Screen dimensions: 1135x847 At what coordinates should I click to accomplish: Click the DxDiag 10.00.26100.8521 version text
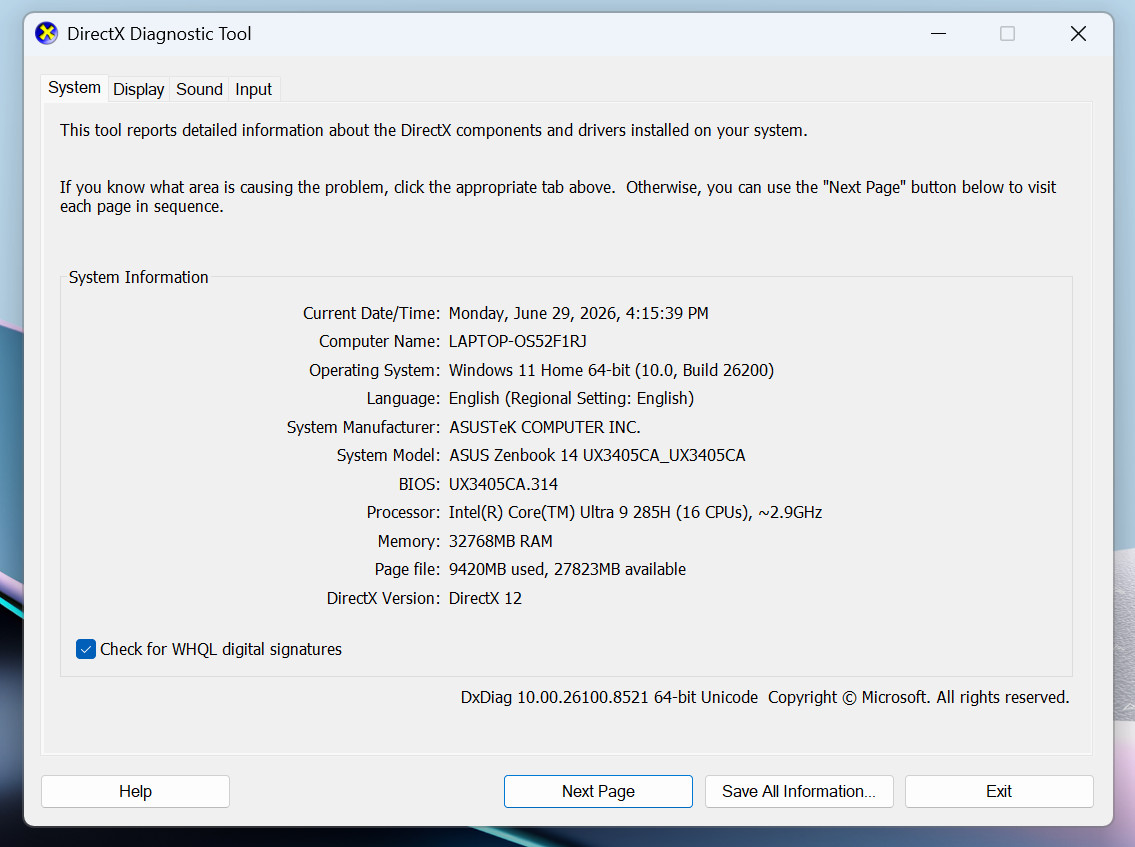[x=609, y=697]
